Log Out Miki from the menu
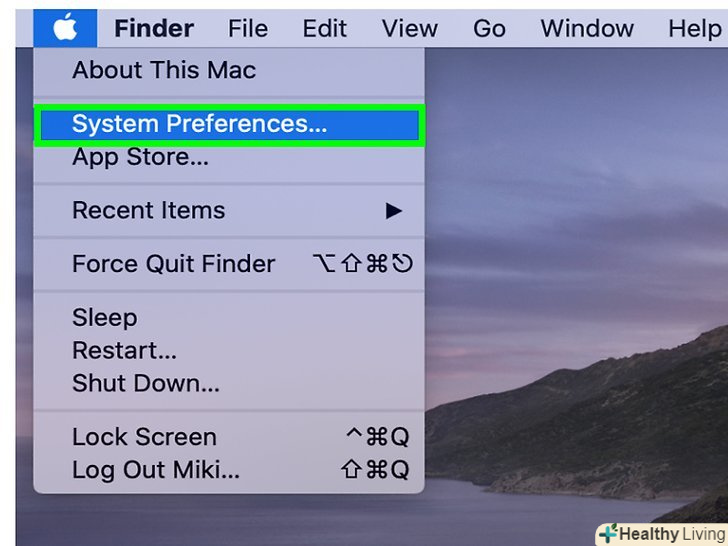The height and width of the screenshot is (546, 728). 156,470
